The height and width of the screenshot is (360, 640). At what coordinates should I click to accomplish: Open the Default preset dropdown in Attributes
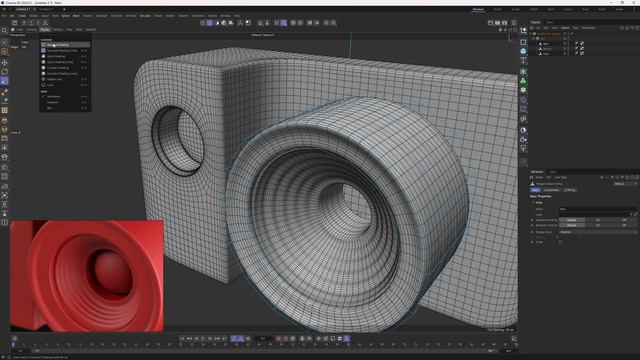624,184
